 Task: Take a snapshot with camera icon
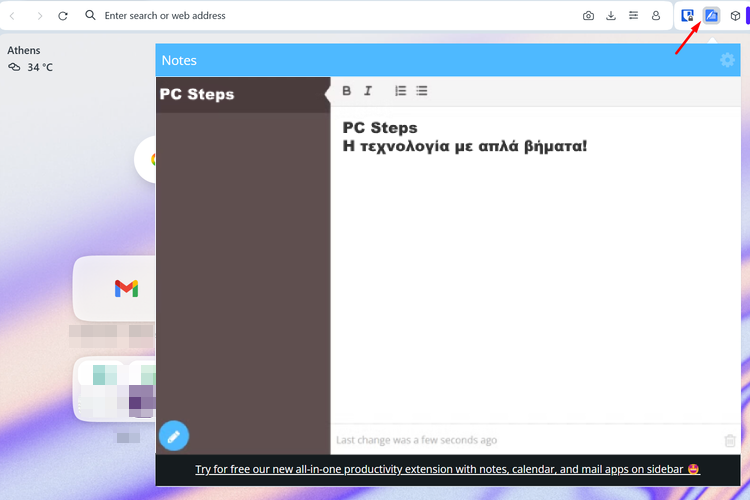588,16
